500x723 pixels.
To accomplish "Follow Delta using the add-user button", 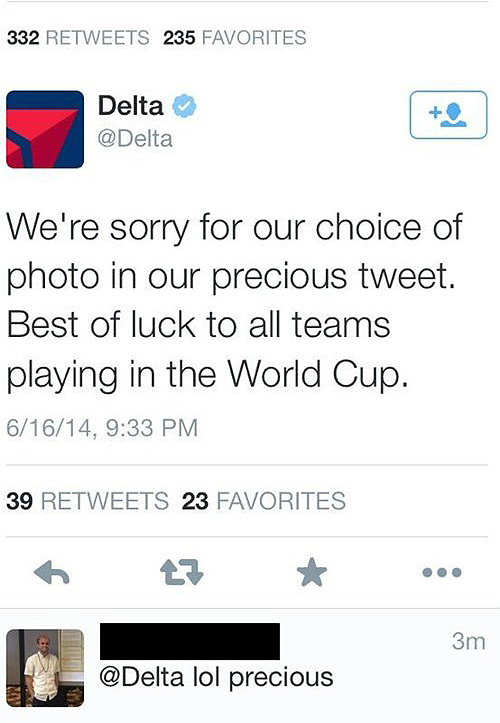I will [x=448, y=115].
